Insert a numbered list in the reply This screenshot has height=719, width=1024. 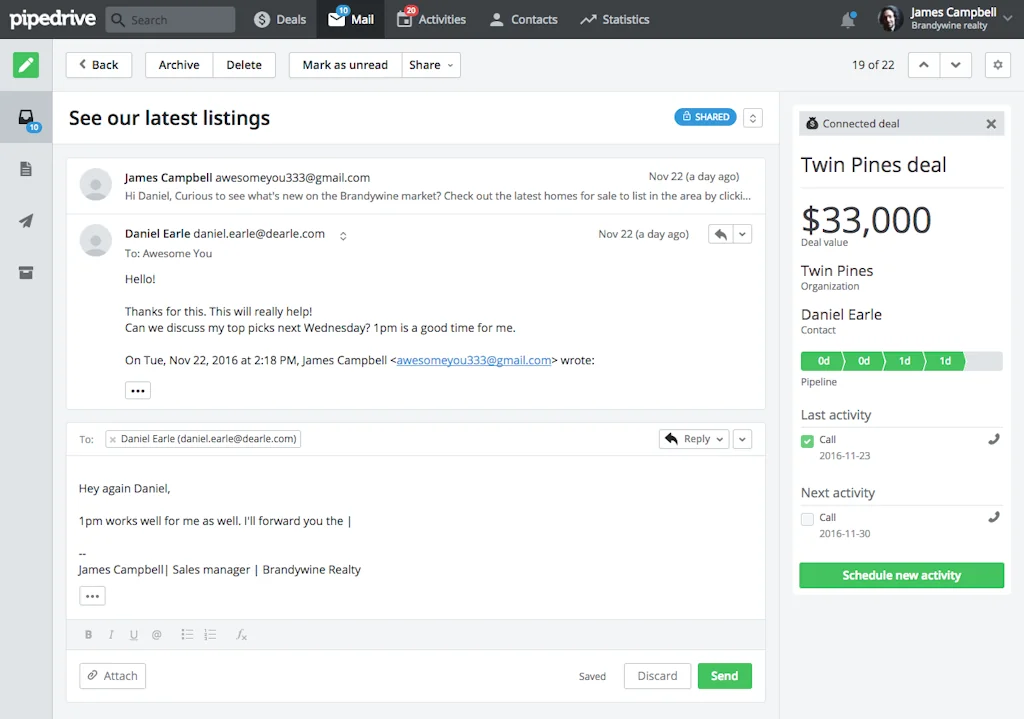(210, 634)
